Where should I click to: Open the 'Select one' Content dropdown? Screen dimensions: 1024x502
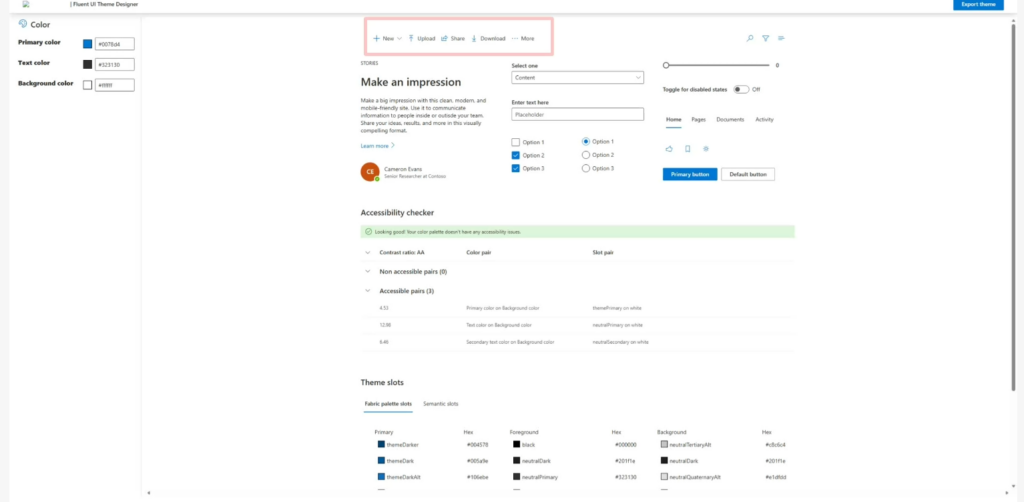[x=577, y=77]
